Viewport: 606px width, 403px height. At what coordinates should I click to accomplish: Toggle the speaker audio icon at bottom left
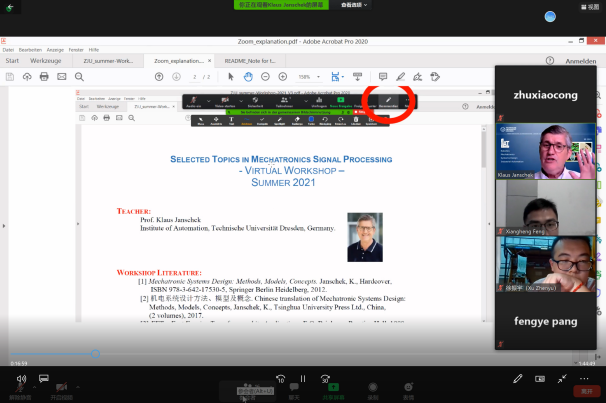[x=20, y=380]
